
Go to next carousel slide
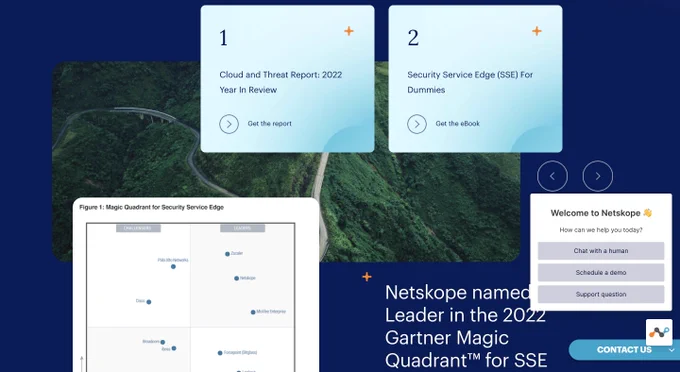click(x=598, y=176)
